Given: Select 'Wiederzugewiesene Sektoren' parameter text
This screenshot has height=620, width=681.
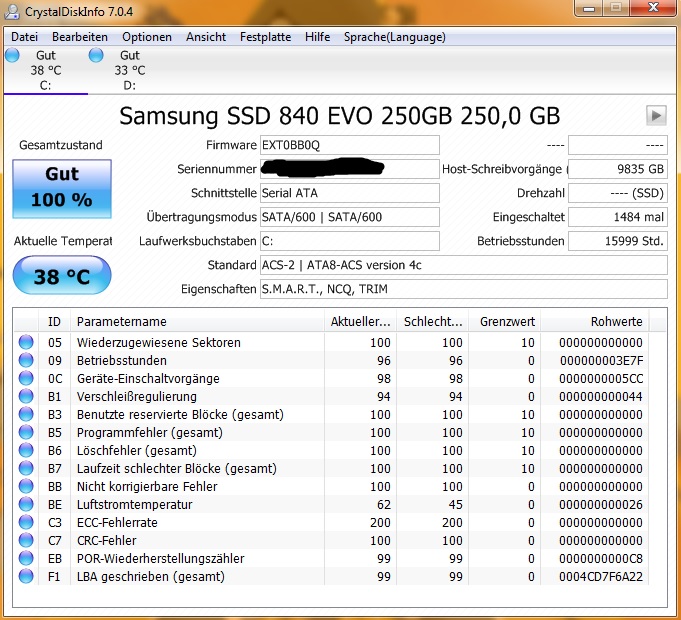Looking at the screenshot, I should [159, 343].
